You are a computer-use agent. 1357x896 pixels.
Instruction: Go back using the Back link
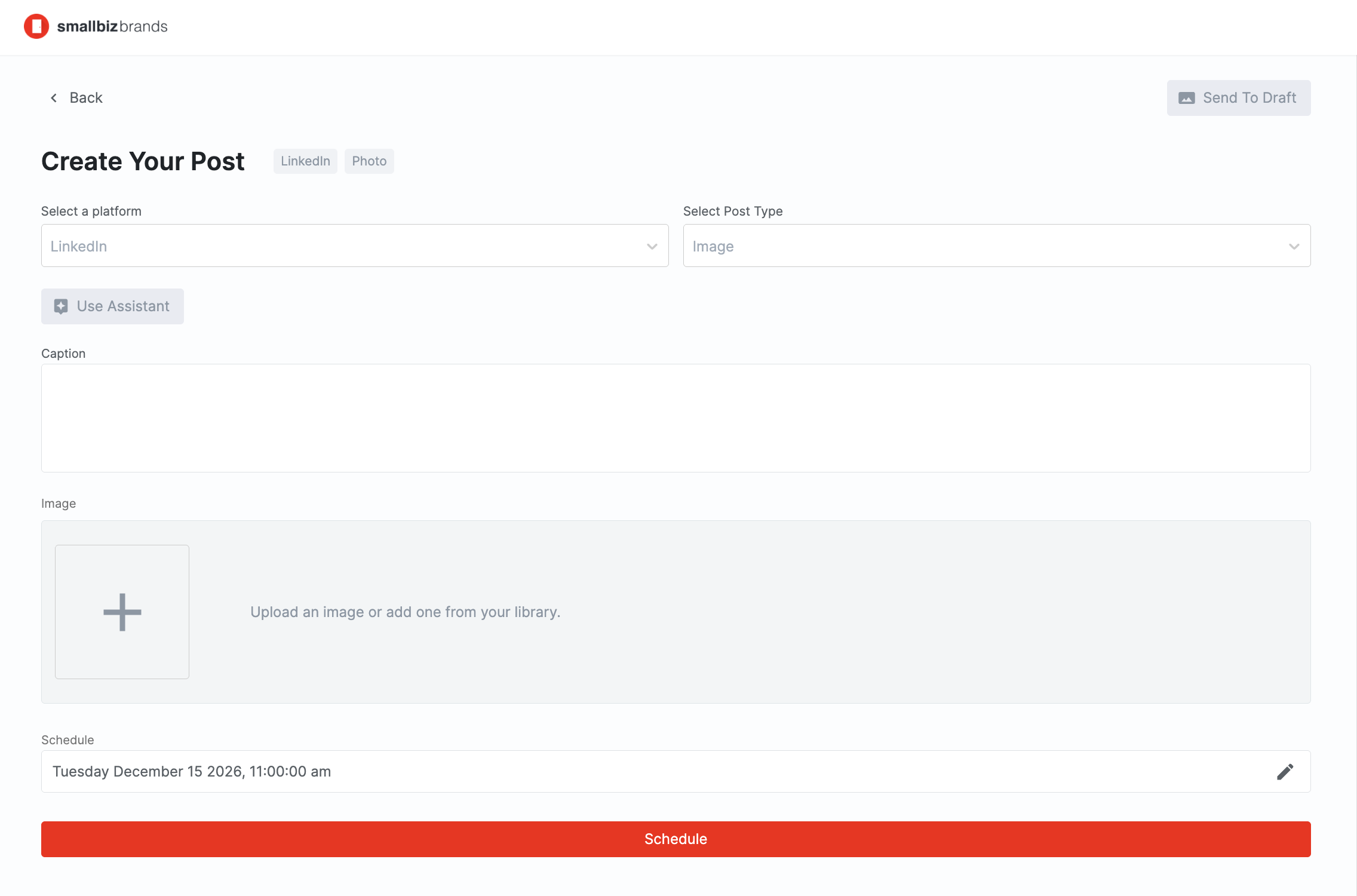click(x=76, y=98)
